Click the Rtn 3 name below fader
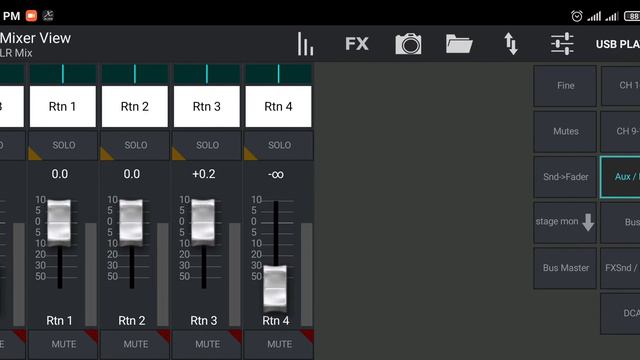The width and height of the screenshot is (640, 360). click(x=203, y=321)
